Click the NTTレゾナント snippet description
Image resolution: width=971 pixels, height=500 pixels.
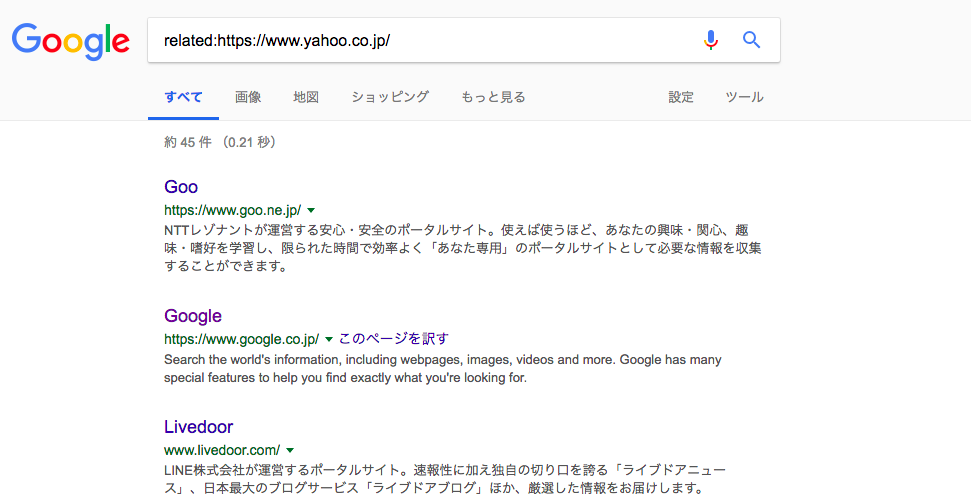463,248
